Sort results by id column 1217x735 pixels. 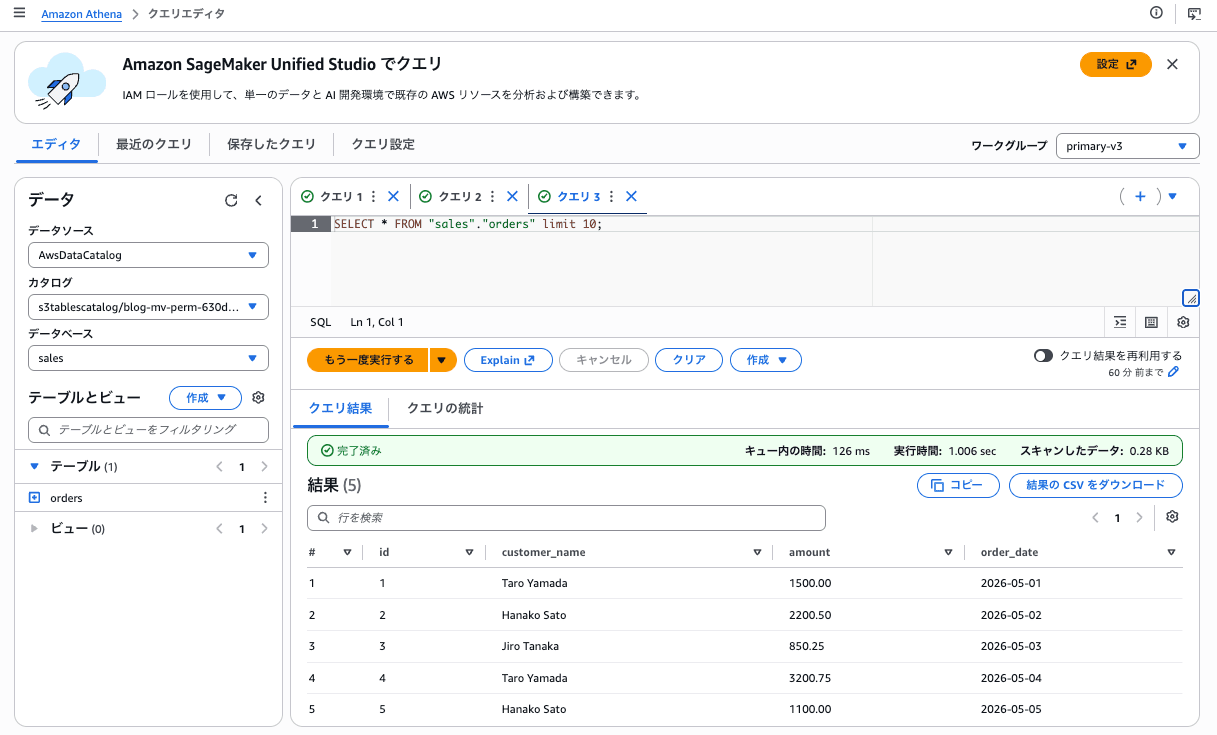click(x=469, y=552)
